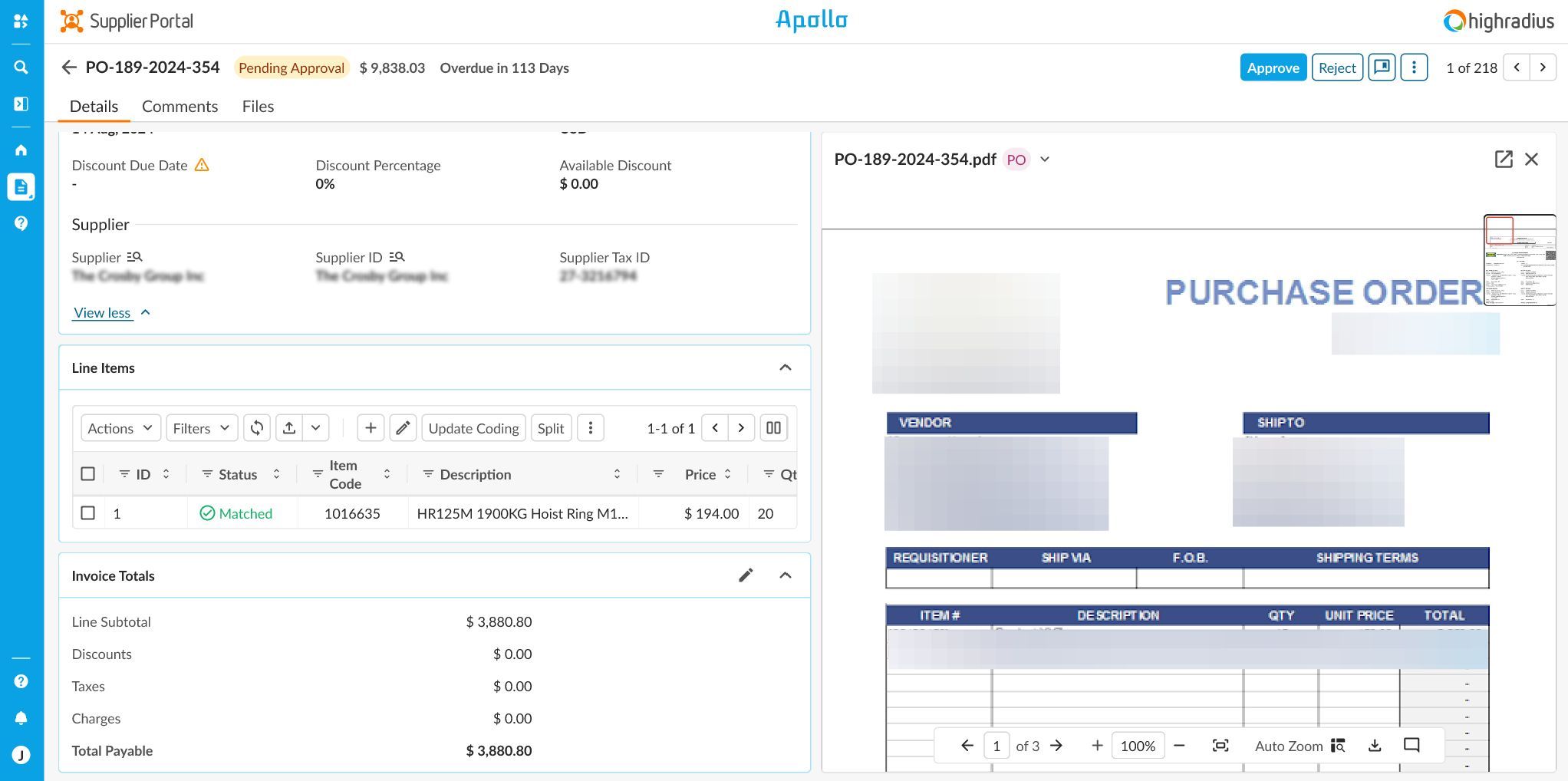The height and width of the screenshot is (781, 1568).
Task: Sort line items by Description column
Action: 617,474
